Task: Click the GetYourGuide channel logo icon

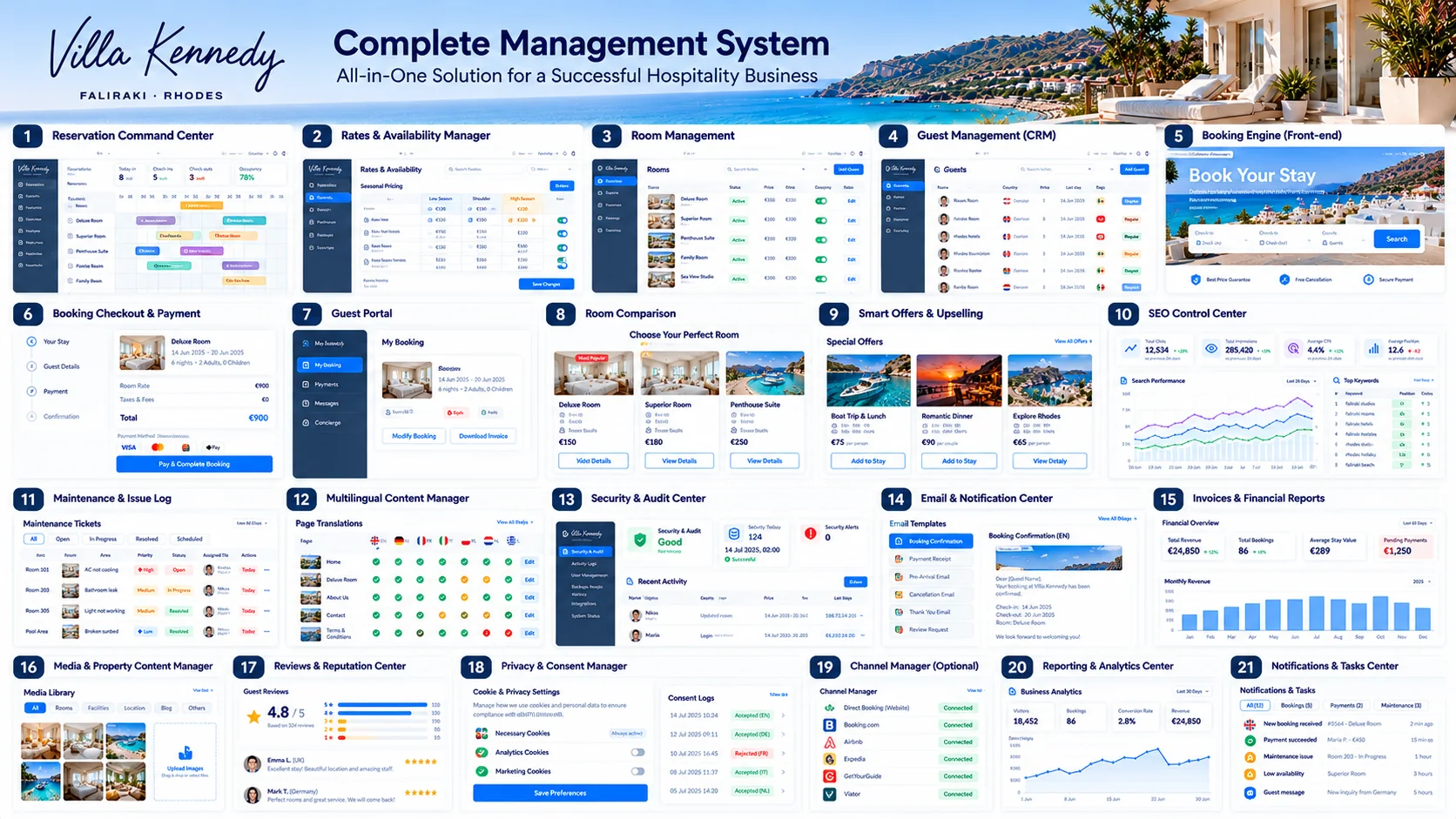Action: click(829, 776)
